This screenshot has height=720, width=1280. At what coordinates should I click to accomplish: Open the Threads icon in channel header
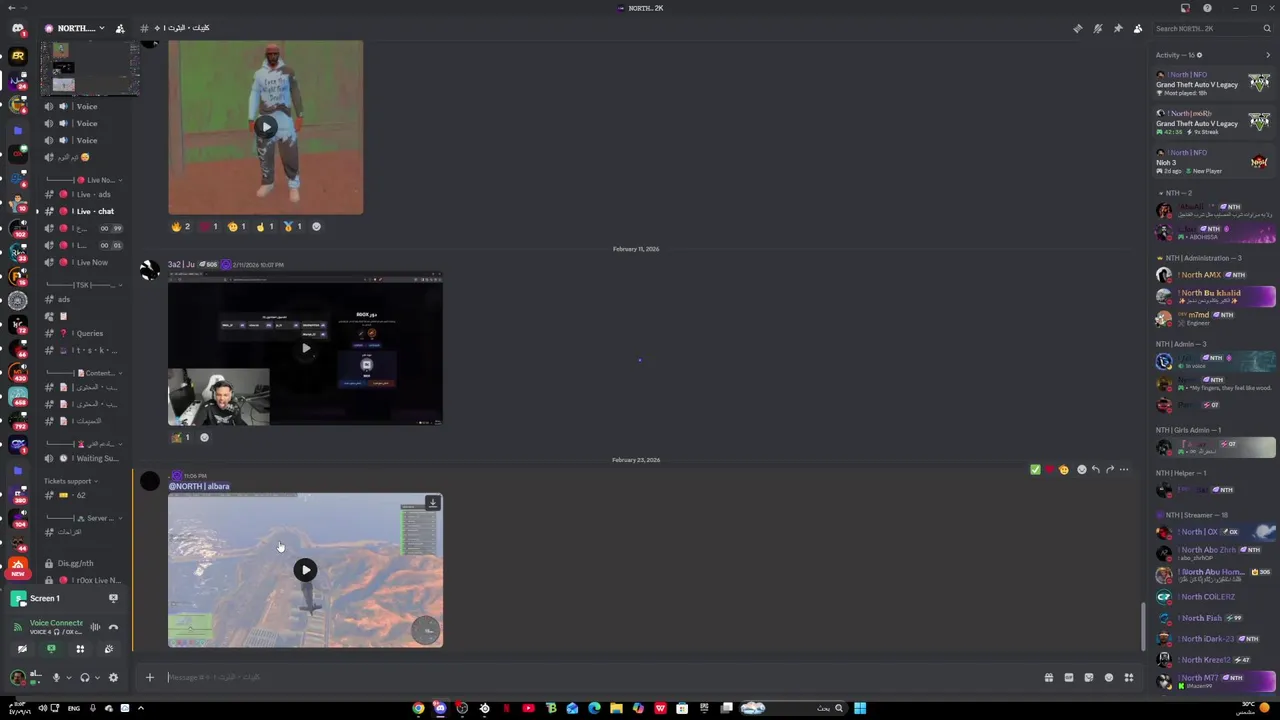(x=1077, y=28)
